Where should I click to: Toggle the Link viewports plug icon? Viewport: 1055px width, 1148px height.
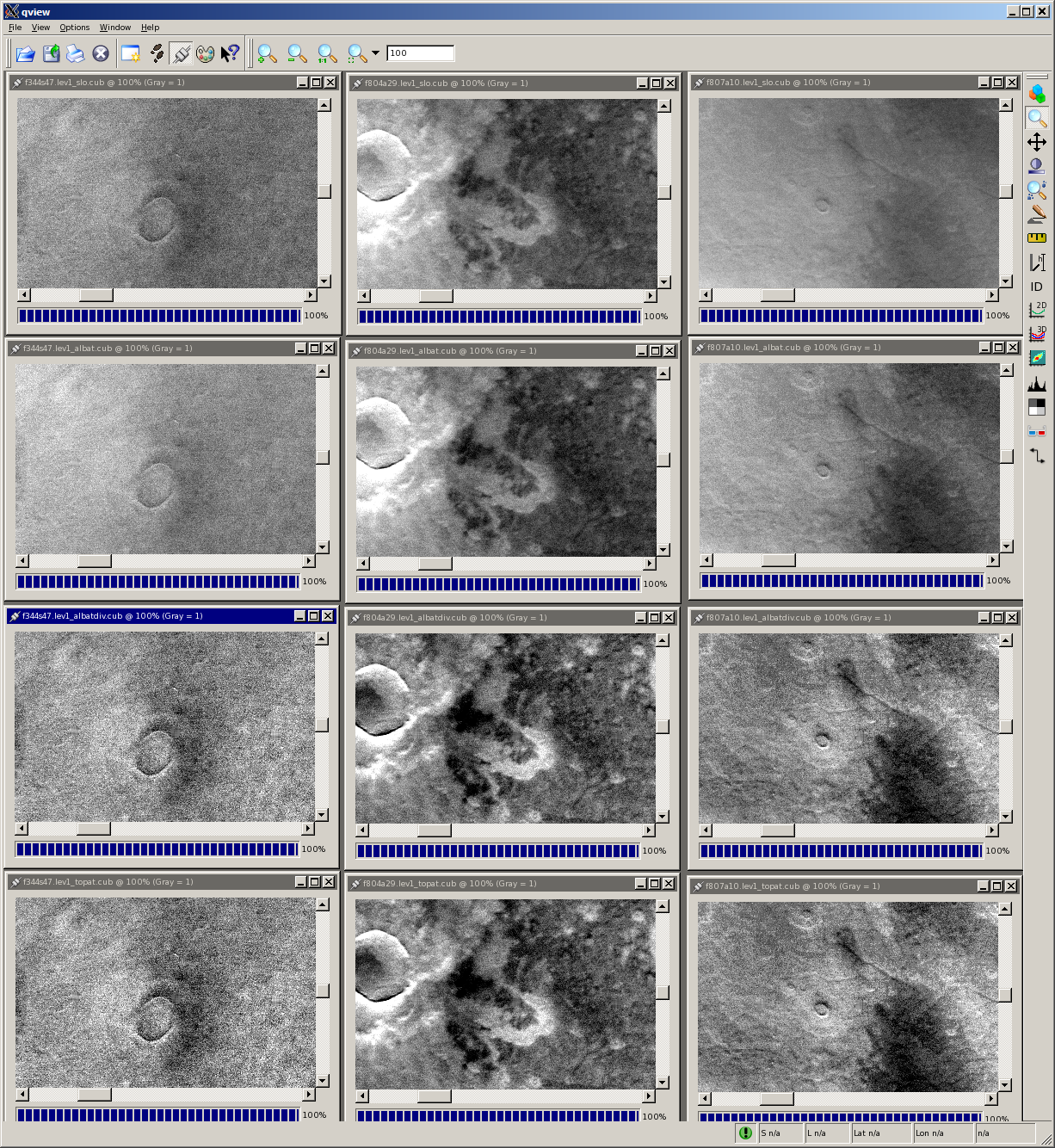[181, 54]
